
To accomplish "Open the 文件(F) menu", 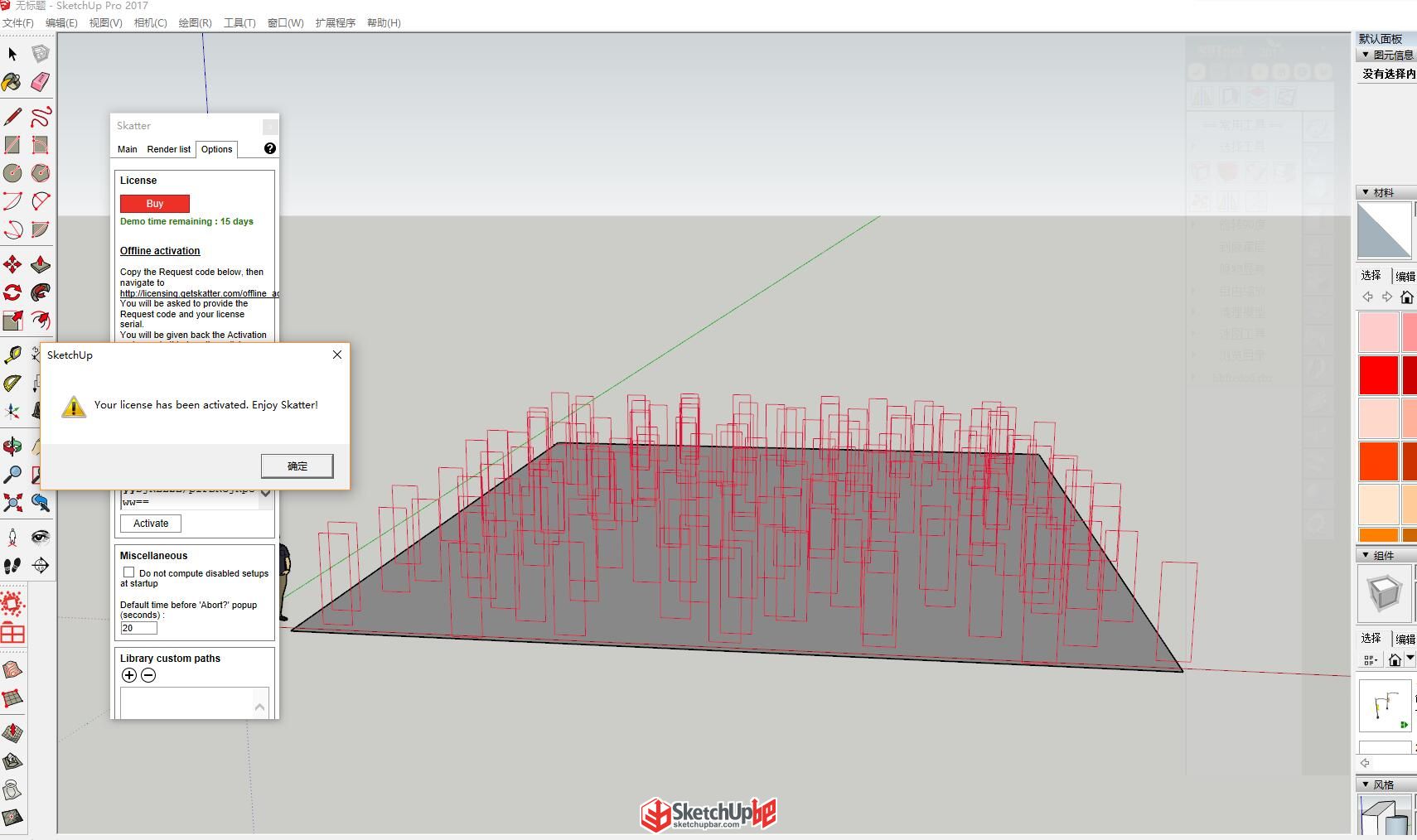I will point(18,23).
